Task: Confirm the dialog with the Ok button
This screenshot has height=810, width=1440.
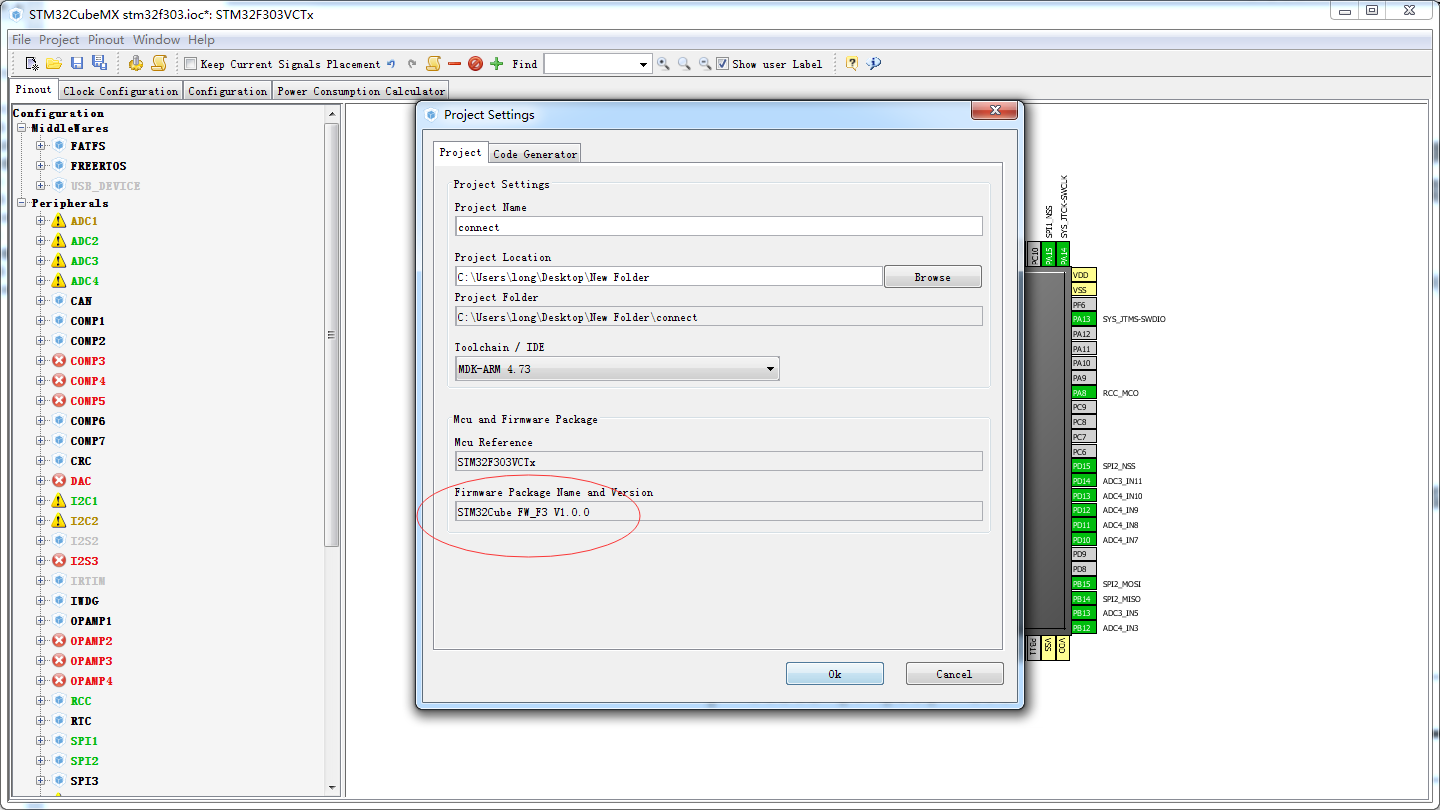Action: tap(835, 674)
